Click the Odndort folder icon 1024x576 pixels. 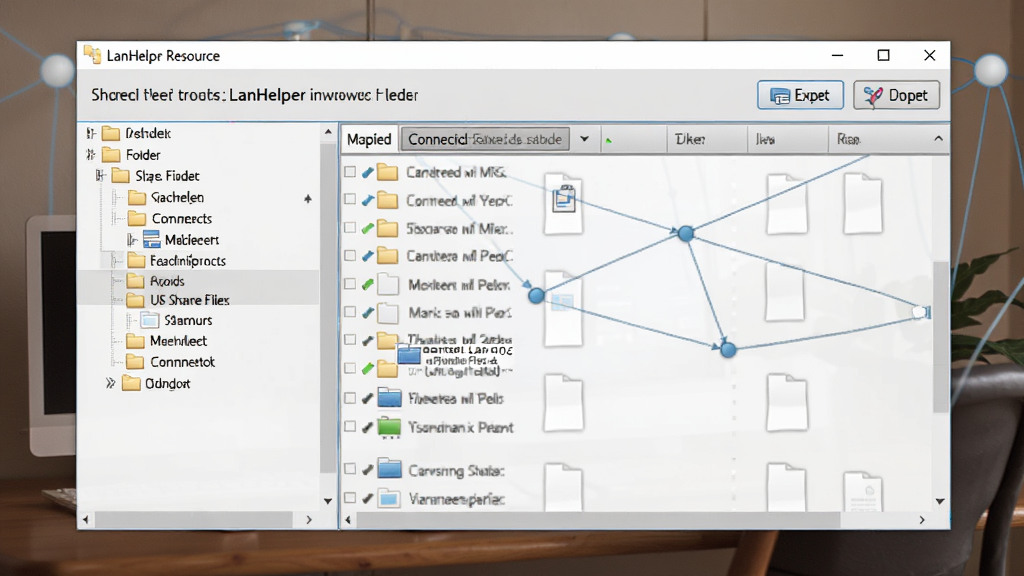[x=131, y=383]
